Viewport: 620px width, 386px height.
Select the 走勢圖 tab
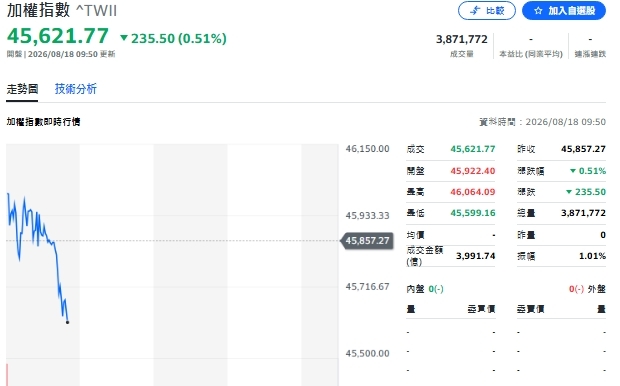(22, 89)
